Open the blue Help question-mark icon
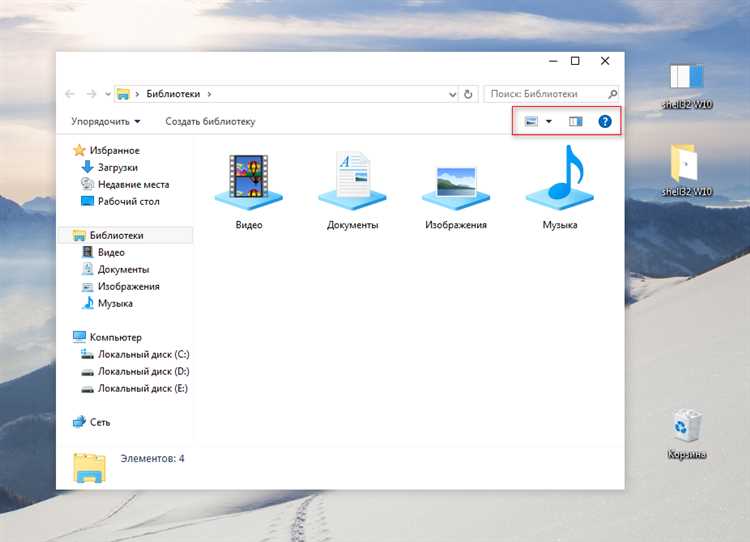The width and height of the screenshot is (750, 542). (x=605, y=122)
